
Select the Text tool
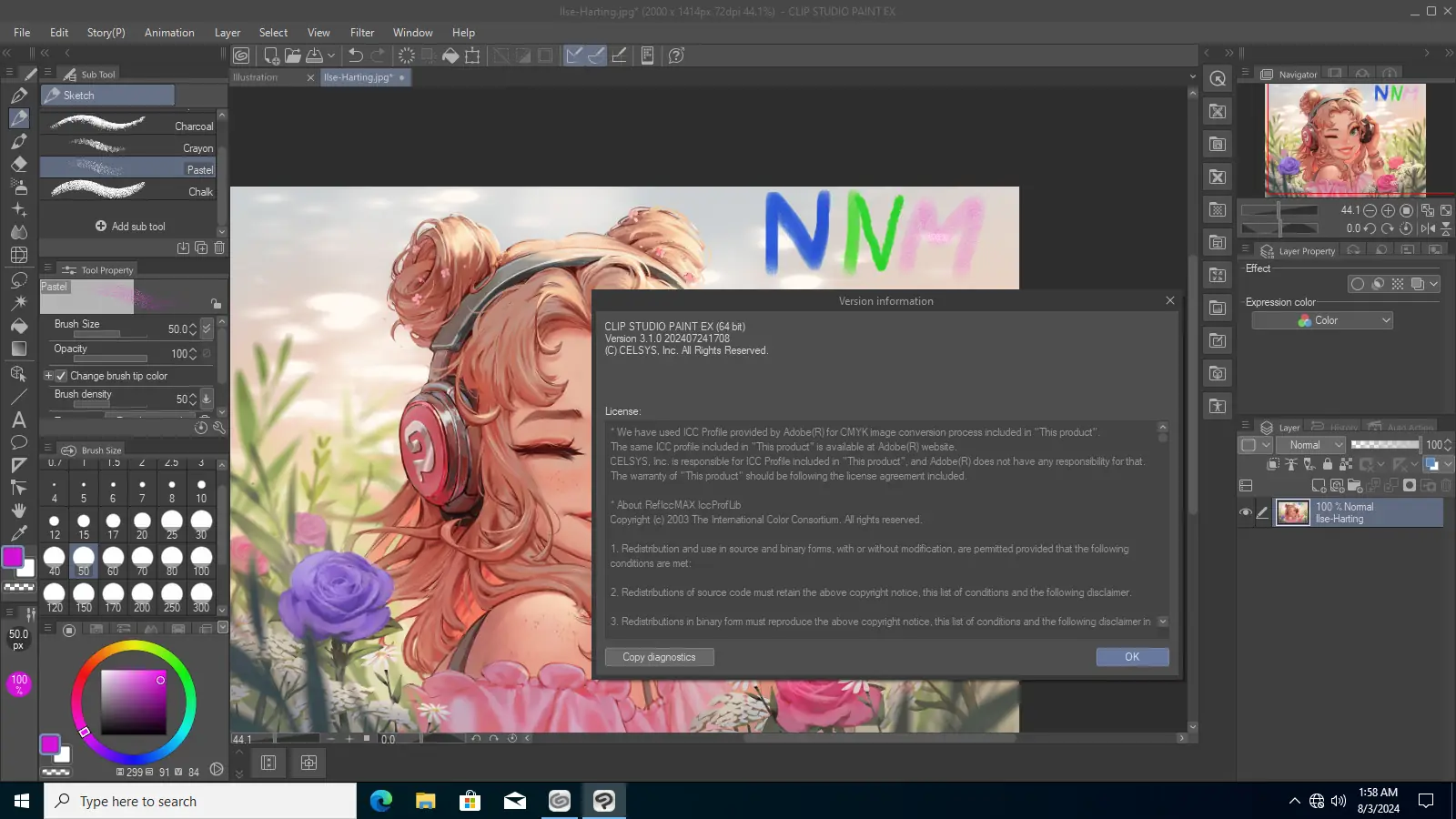[18, 420]
